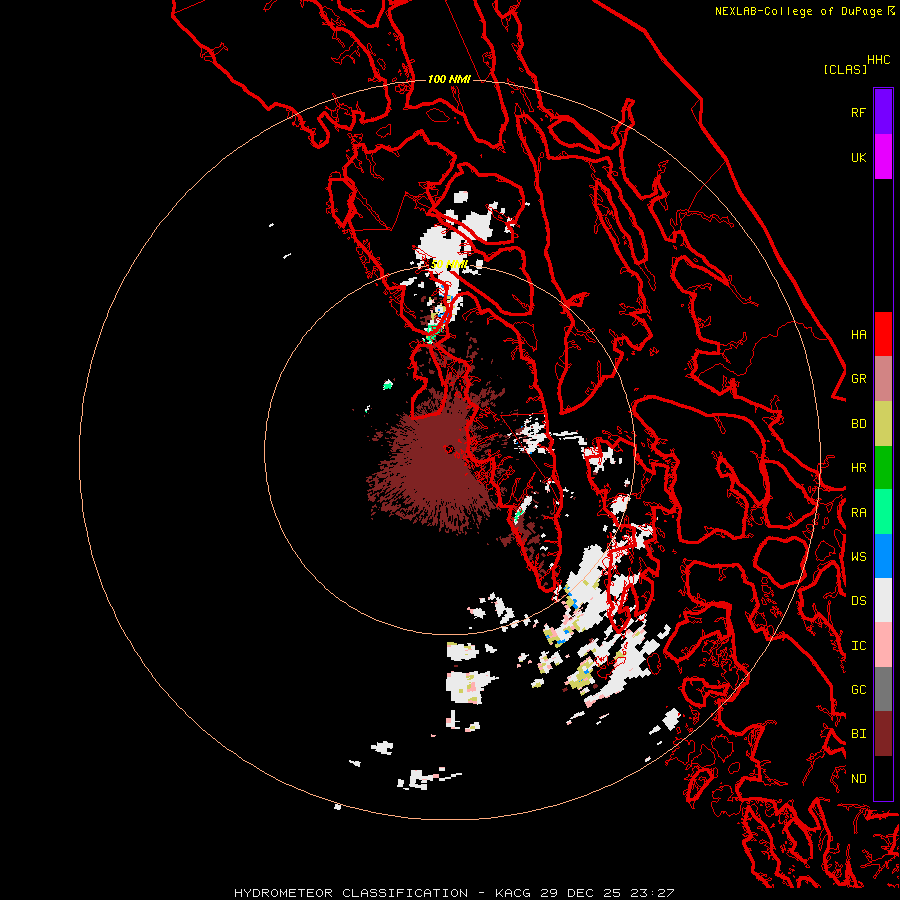Click the UK legend label
900x900 pixels.
[858, 157]
